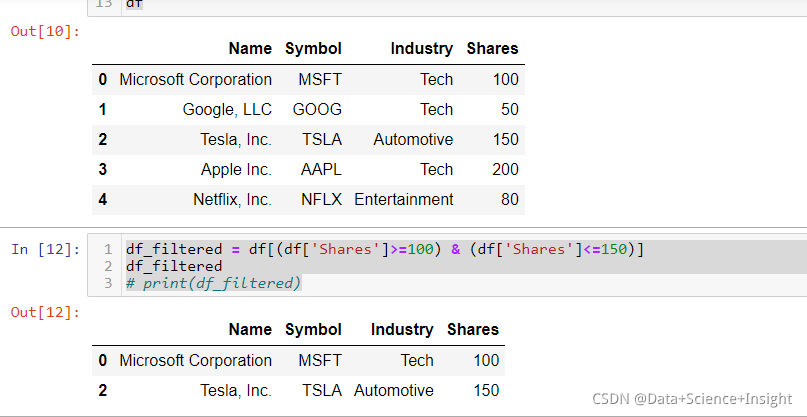
Task: Click Industry header in Out[10] table
Action: coord(421,48)
